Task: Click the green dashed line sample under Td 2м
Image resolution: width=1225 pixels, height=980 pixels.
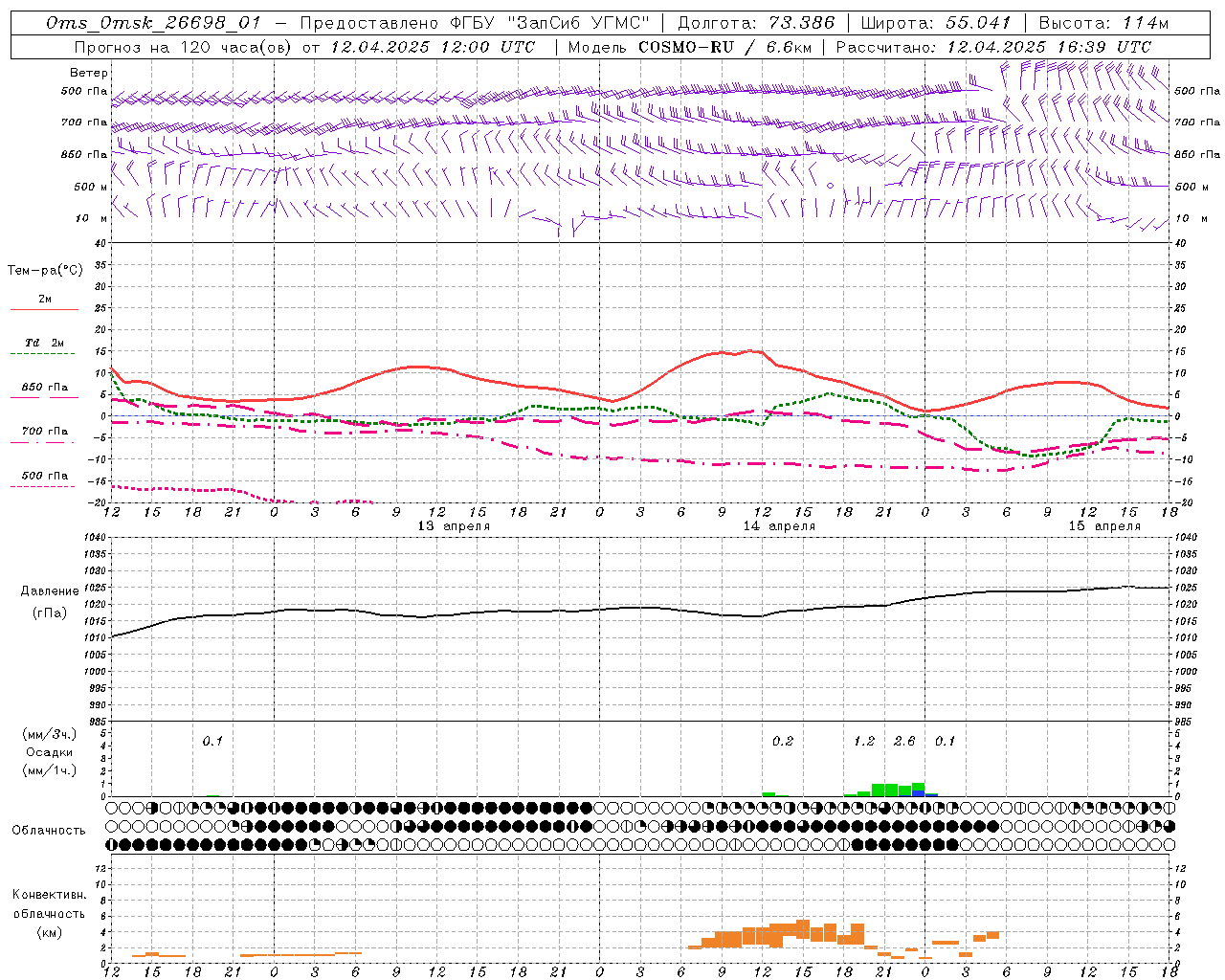Action: [44, 354]
